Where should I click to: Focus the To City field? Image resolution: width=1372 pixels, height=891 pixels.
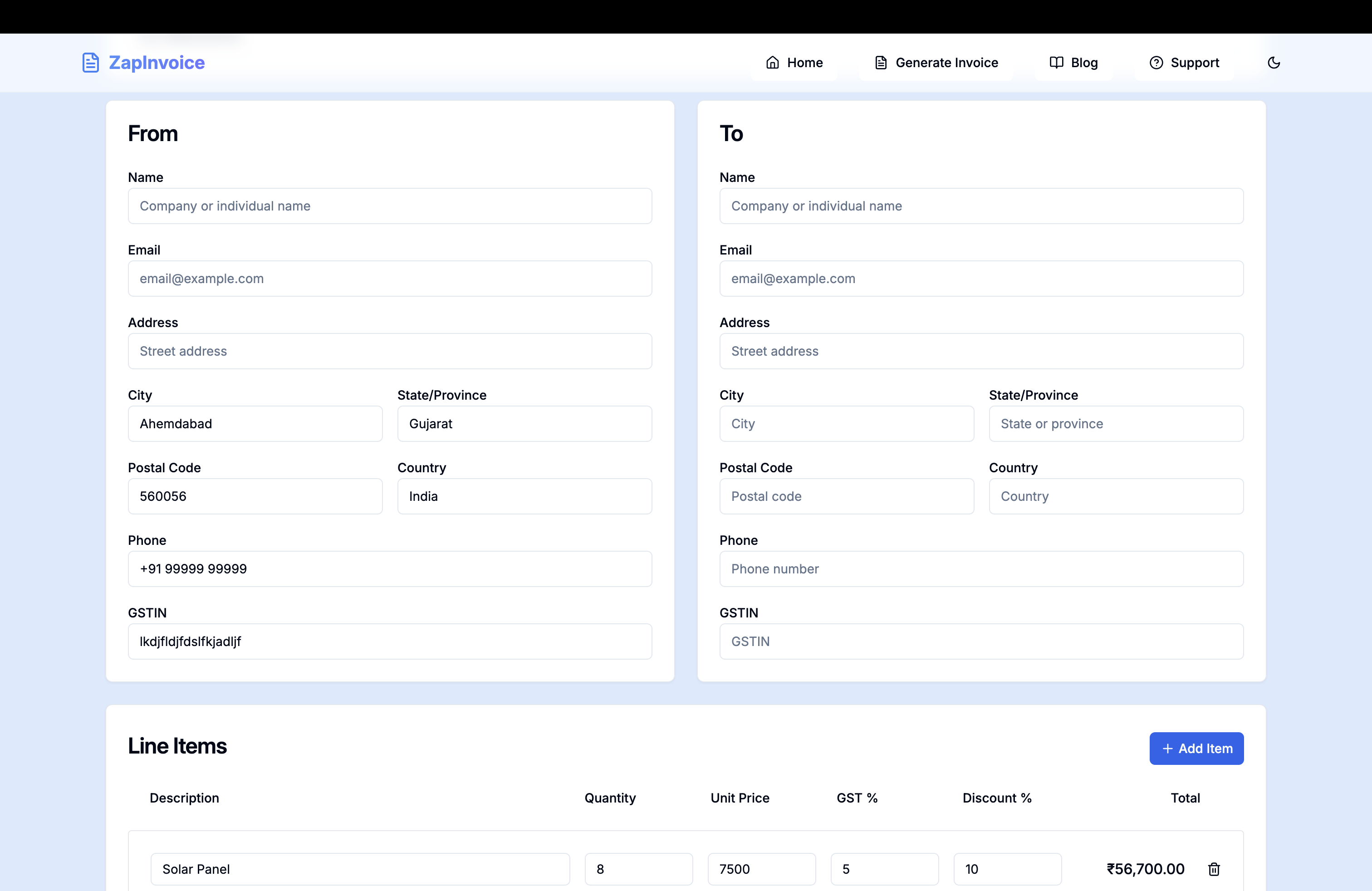point(846,424)
